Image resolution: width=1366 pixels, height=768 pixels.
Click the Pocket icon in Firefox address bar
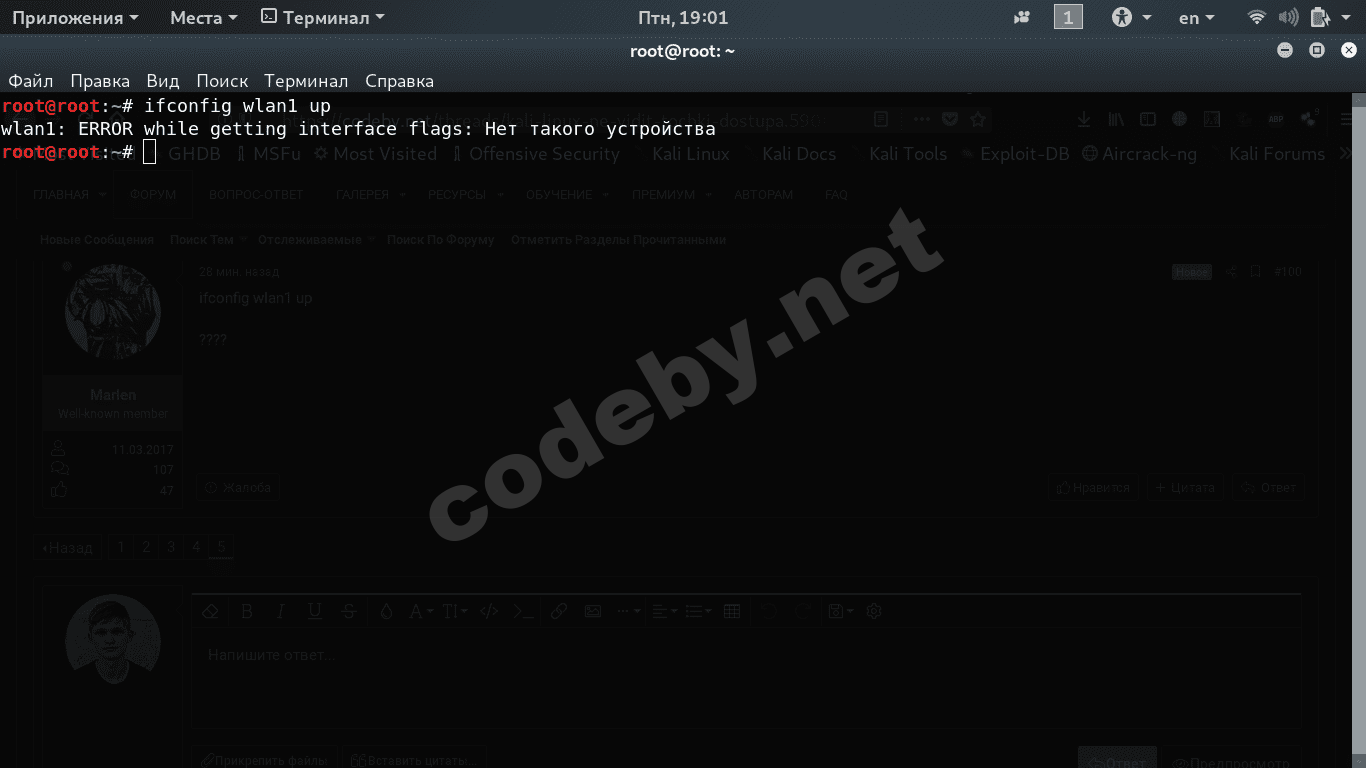tap(950, 119)
